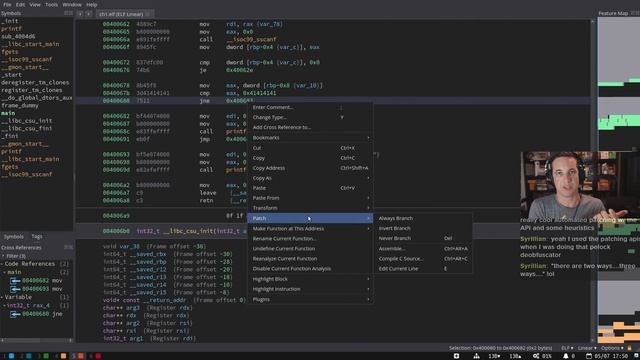Image resolution: width=640 pixels, height=360 pixels.
Task: Switch to the green workspace icon in the taskbar
Action: click(x=46, y=356)
